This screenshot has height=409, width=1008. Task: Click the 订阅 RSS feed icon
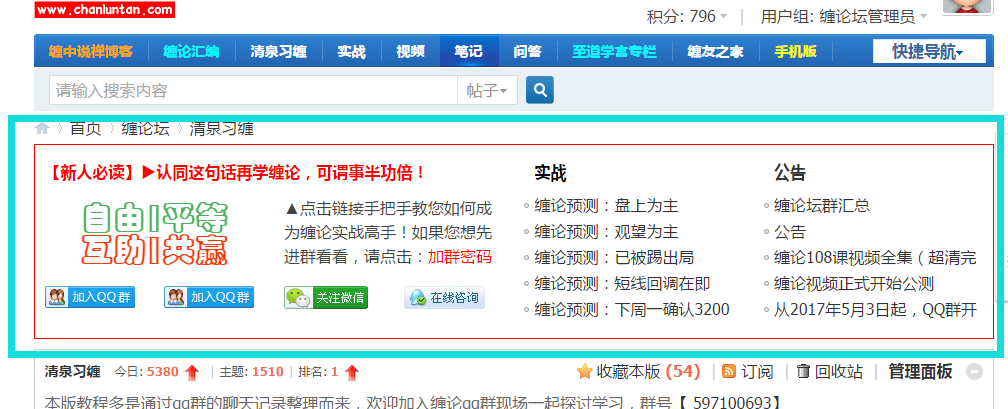(x=729, y=372)
